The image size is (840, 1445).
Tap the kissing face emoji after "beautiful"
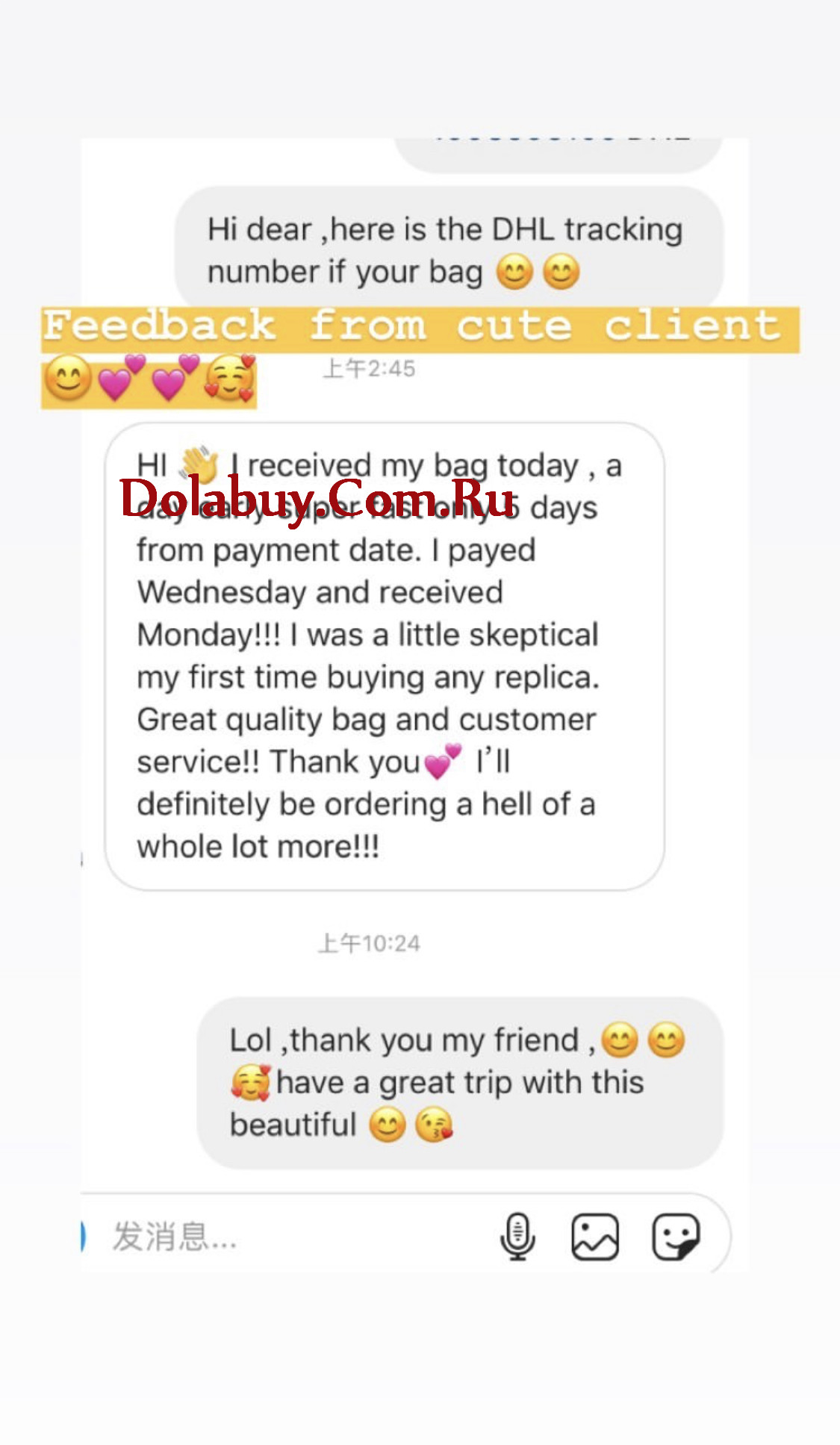[434, 1125]
